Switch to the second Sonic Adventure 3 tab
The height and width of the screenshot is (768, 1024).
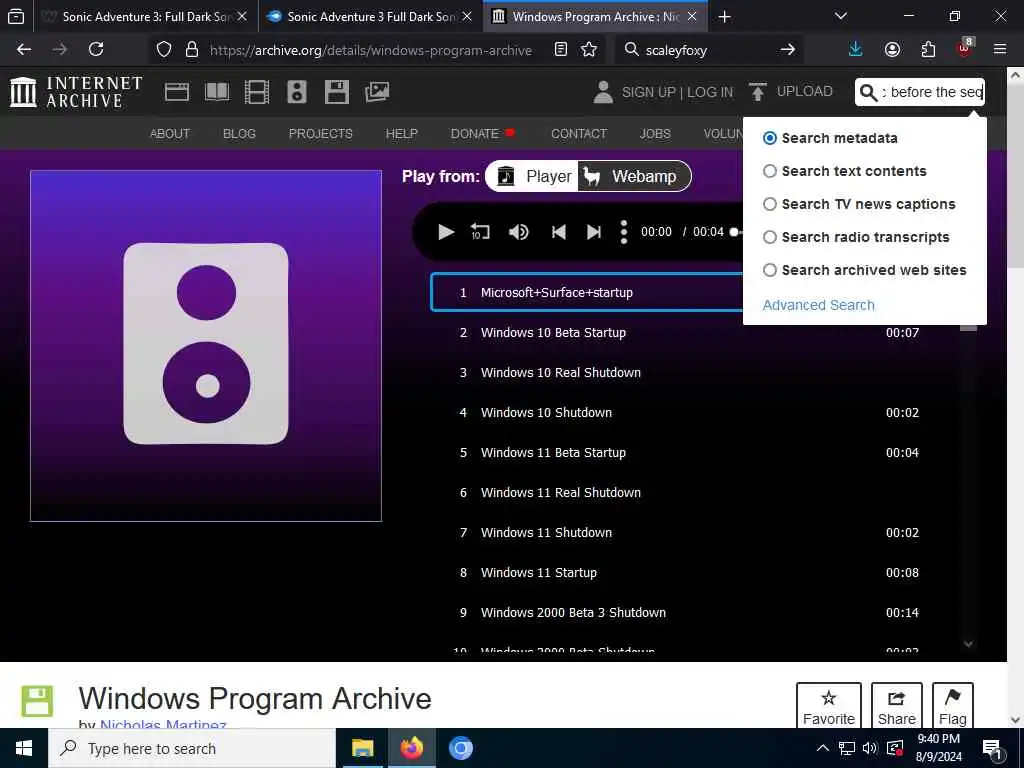click(x=370, y=16)
